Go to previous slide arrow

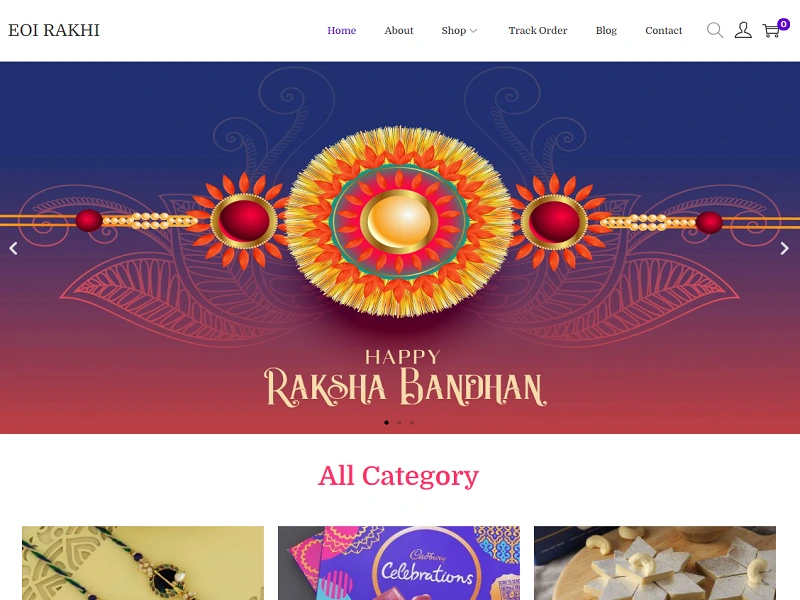[x=13, y=248]
